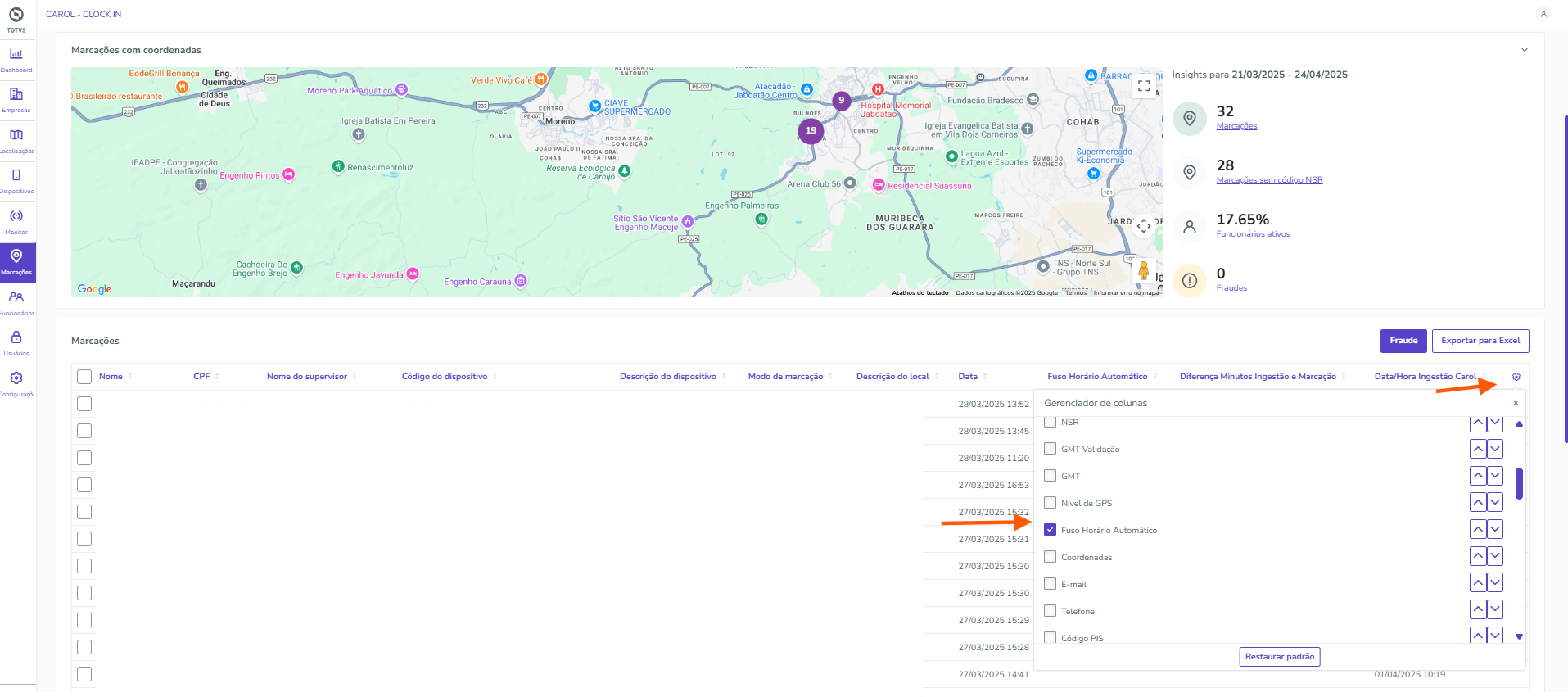
Task: Sort by Código do dispositivo
Action: [450, 377]
